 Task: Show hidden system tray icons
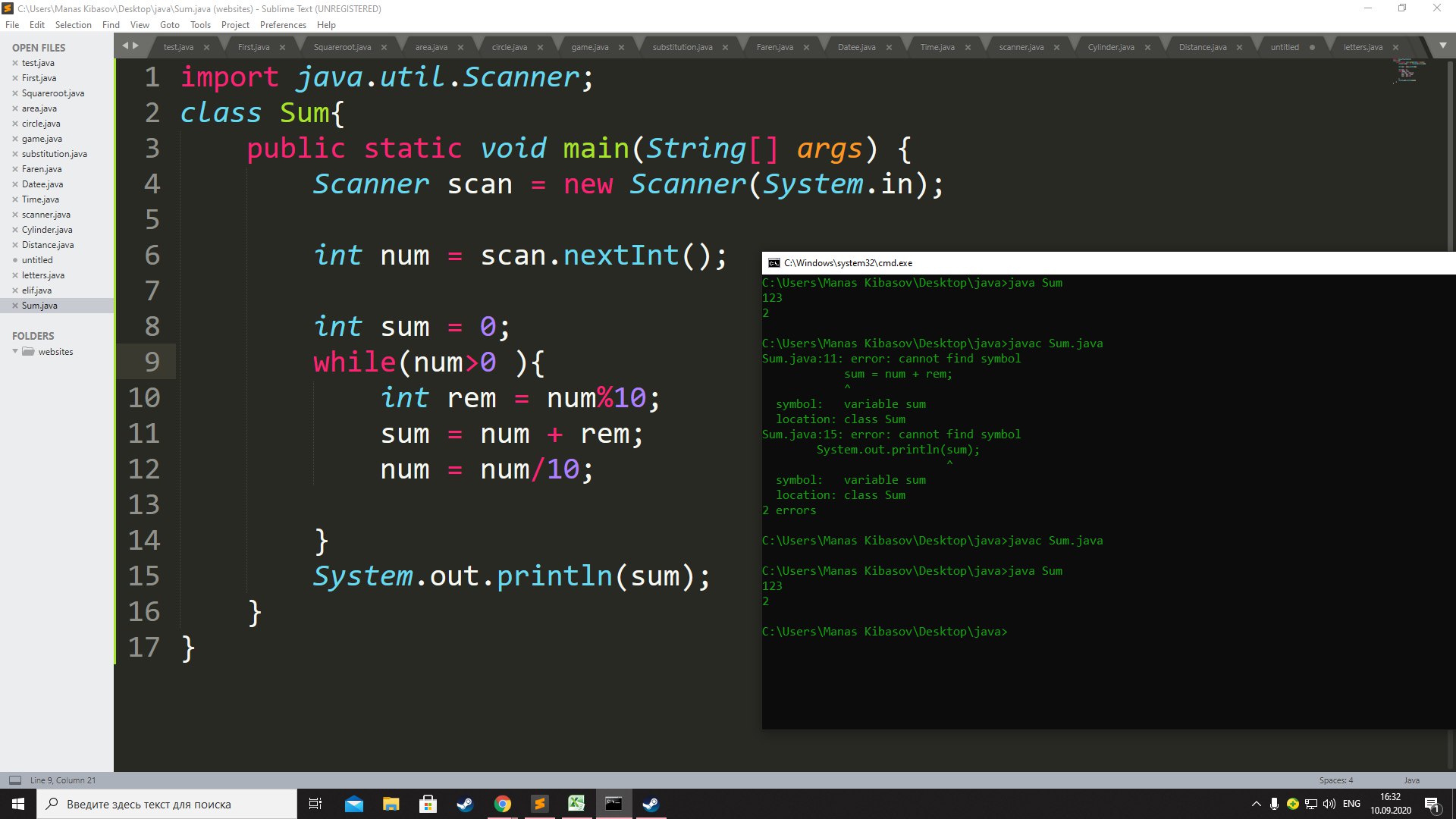pos(1256,804)
